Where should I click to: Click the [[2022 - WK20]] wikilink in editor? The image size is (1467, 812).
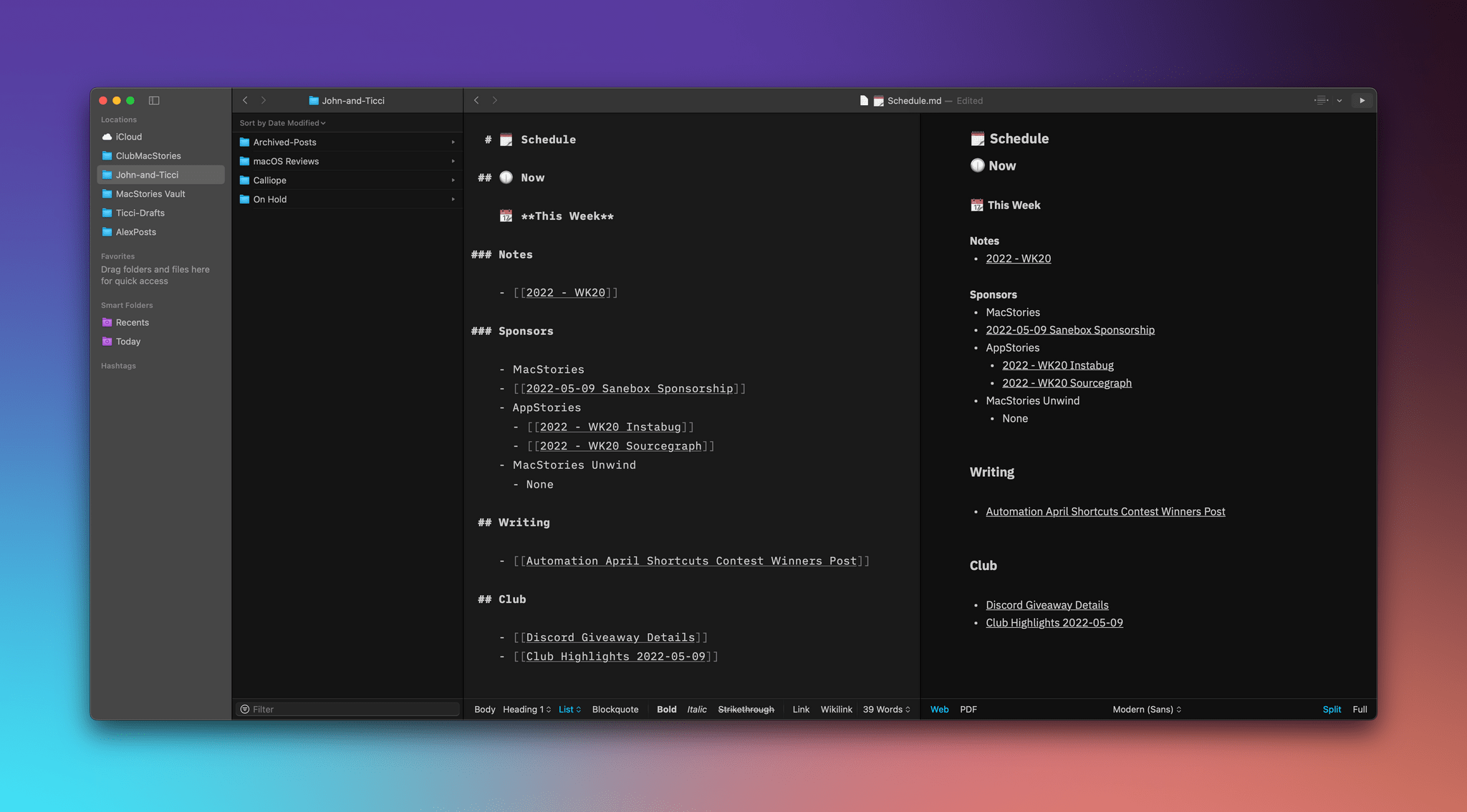click(x=565, y=292)
